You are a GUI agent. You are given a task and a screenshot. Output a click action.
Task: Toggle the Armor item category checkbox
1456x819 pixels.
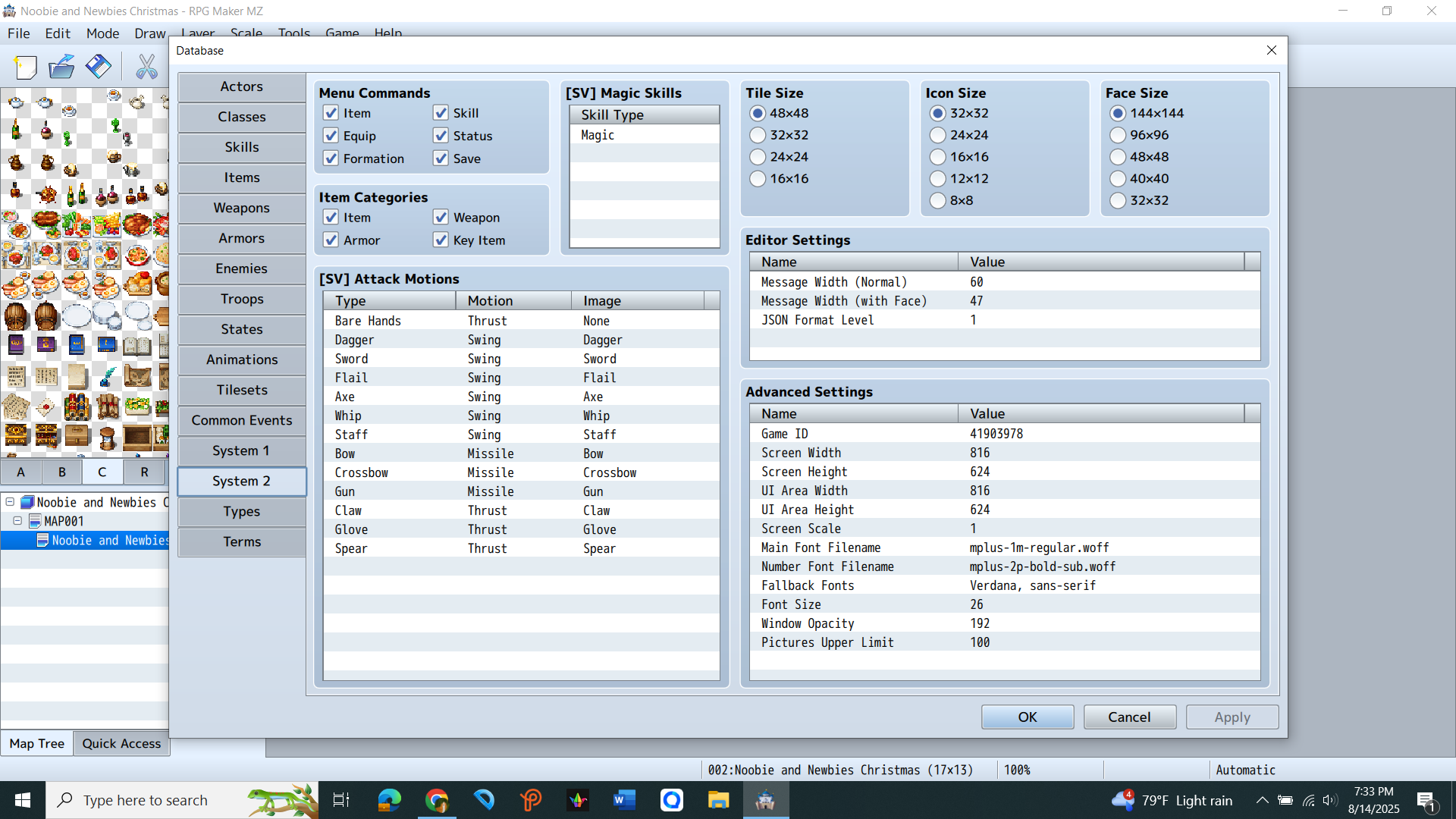331,240
